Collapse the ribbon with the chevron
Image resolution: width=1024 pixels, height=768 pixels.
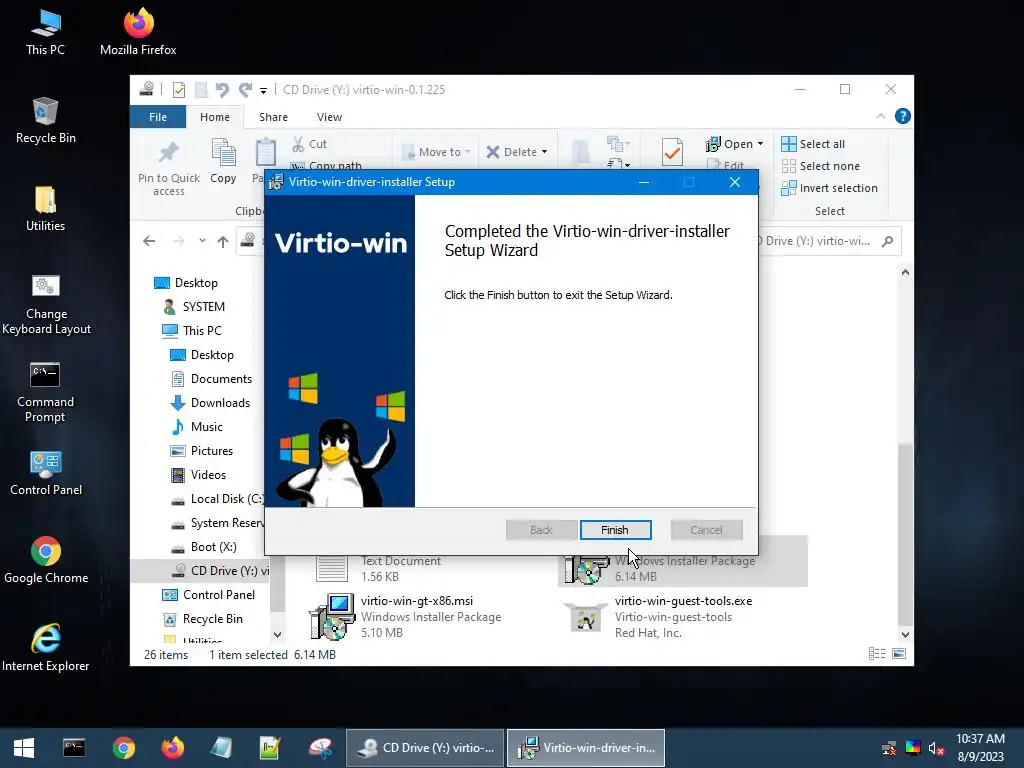pos(881,116)
